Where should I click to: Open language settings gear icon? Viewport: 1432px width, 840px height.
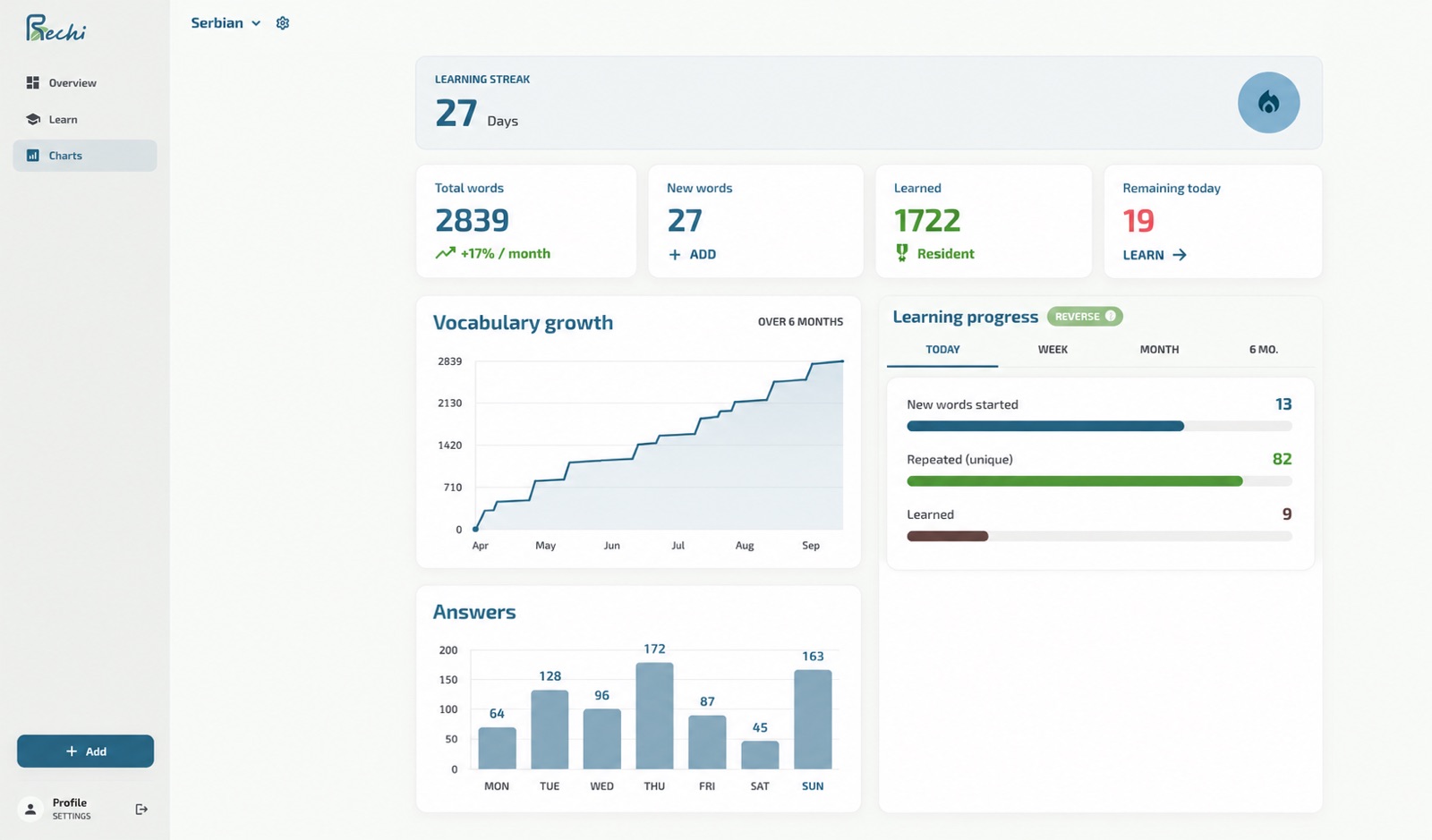[283, 23]
